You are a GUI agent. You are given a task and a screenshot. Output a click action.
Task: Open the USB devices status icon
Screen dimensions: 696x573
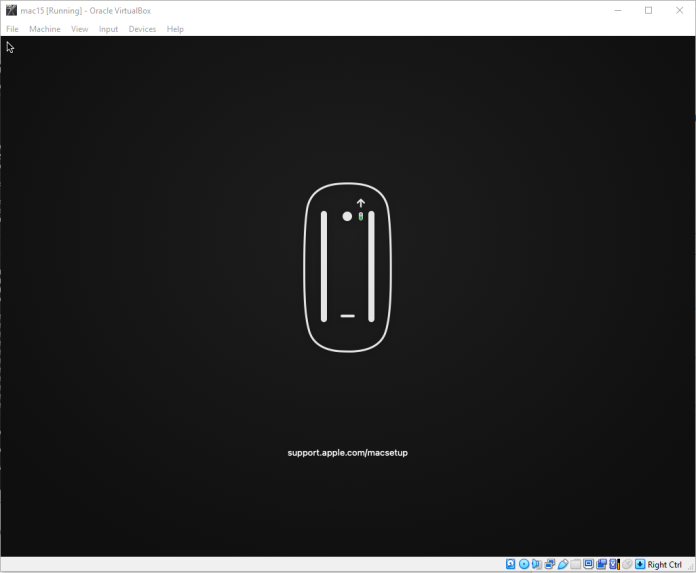click(x=562, y=565)
